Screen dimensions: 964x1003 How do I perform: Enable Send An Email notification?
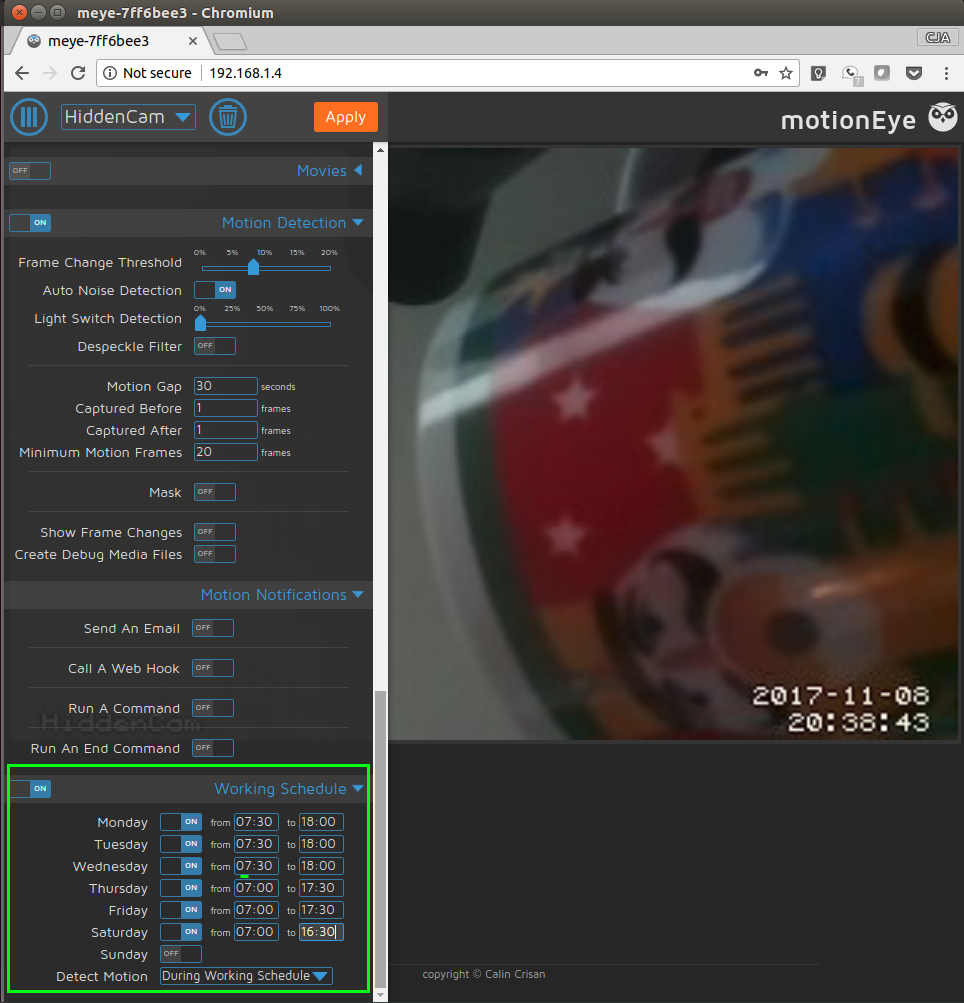click(x=213, y=628)
